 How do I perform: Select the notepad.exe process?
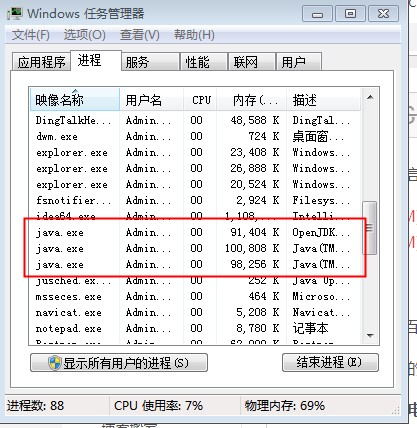(x=195, y=328)
